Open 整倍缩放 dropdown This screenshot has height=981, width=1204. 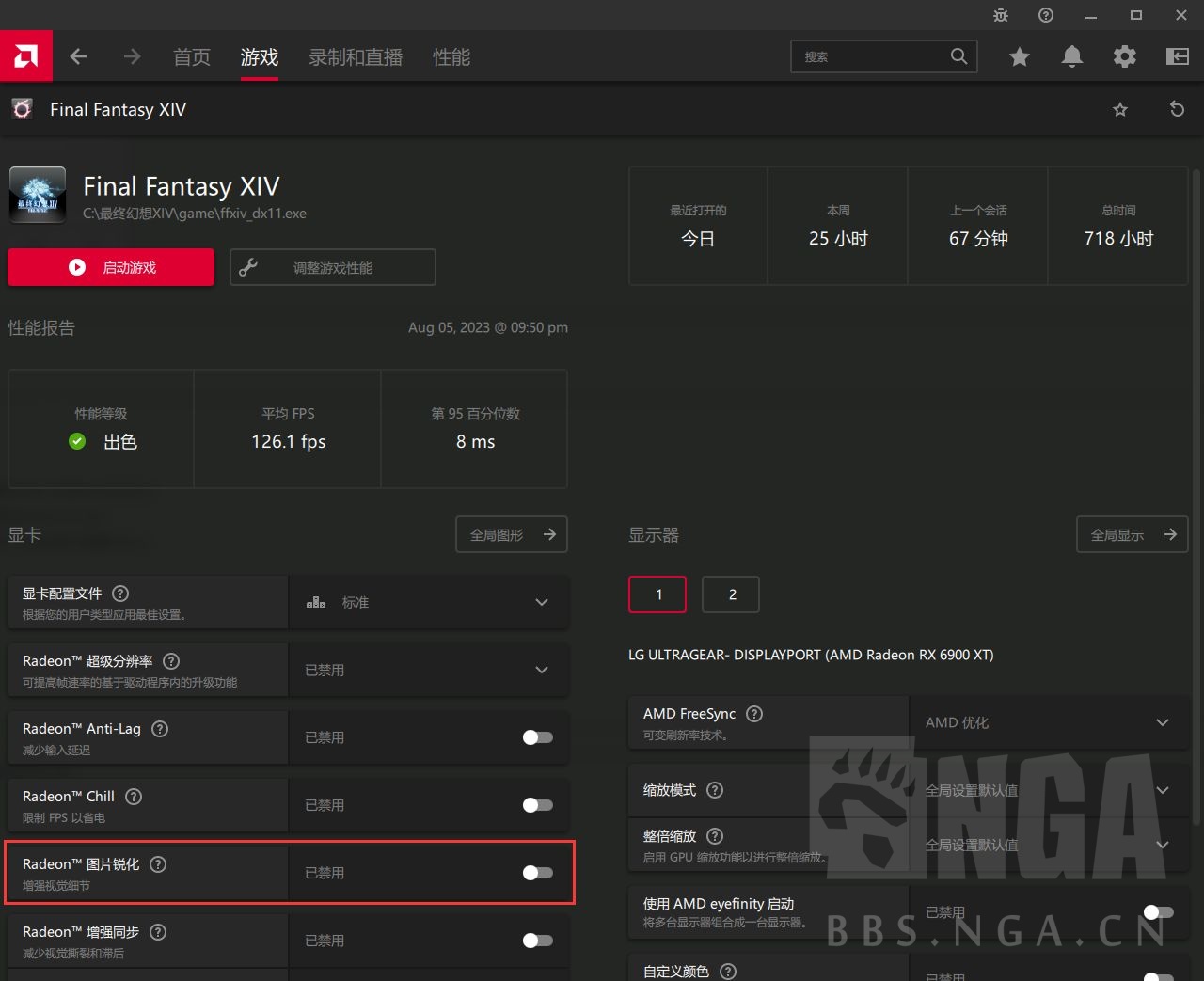tap(1049, 845)
